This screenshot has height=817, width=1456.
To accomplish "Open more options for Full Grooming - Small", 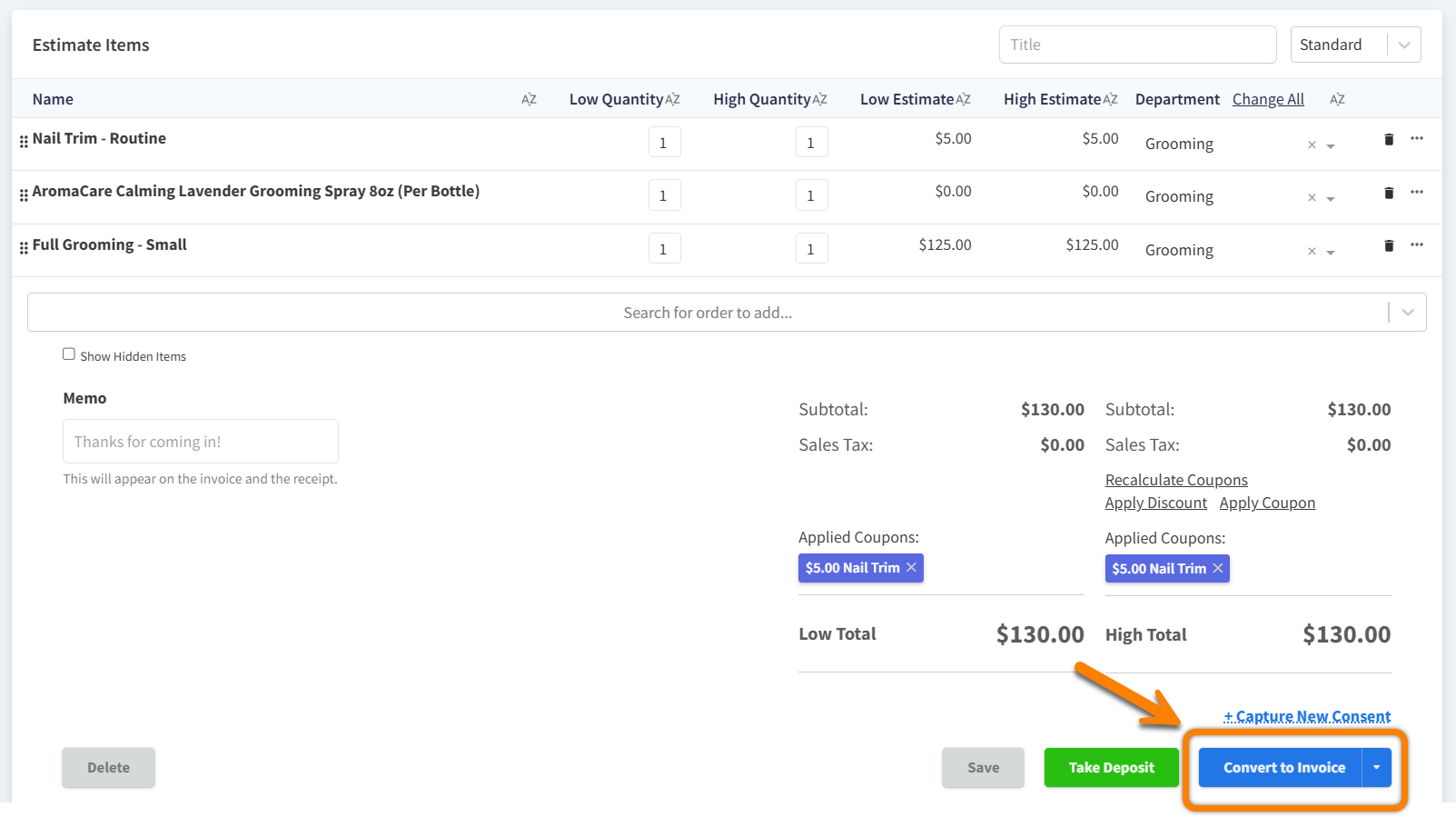I will (x=1417, y=244).
